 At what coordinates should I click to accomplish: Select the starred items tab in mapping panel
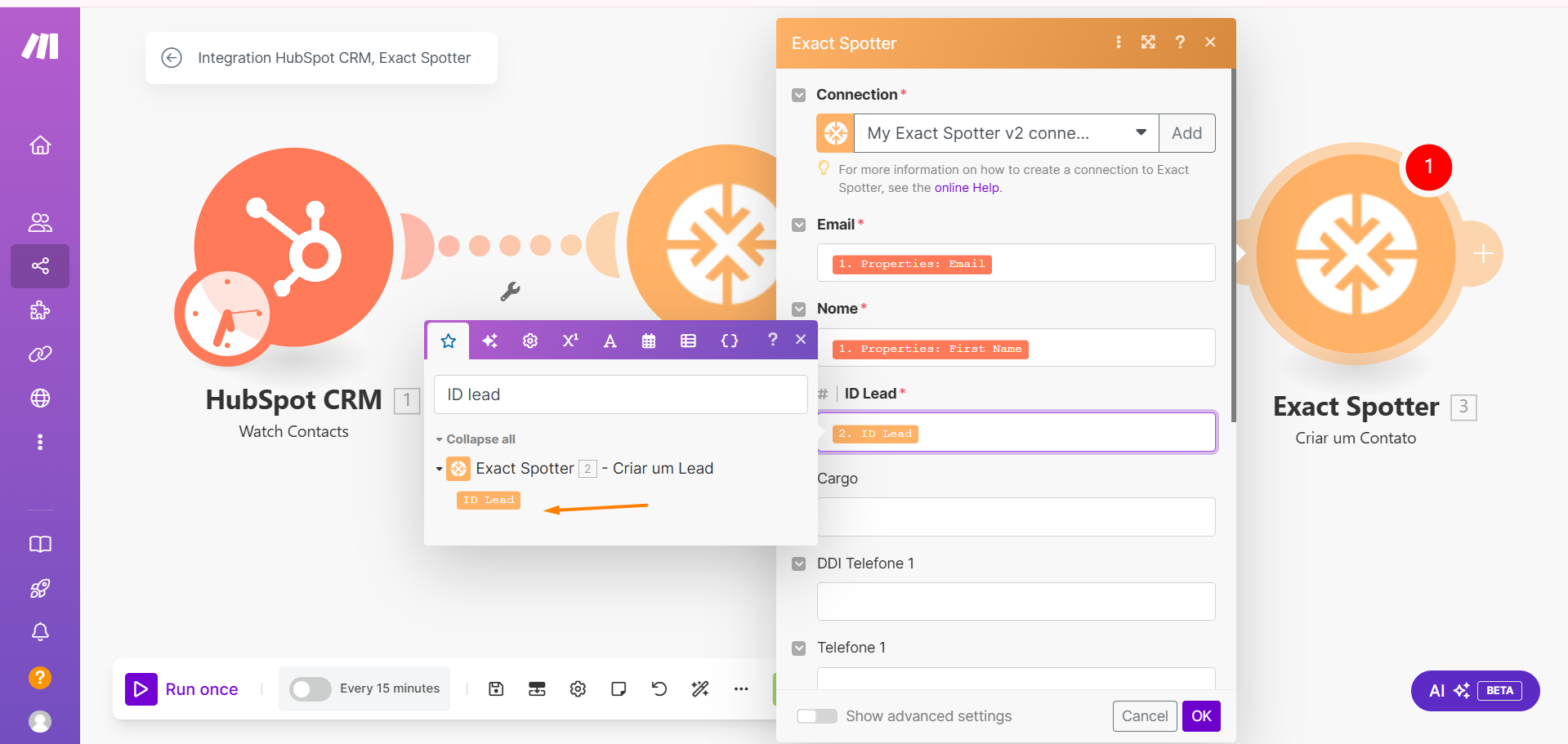448,341
